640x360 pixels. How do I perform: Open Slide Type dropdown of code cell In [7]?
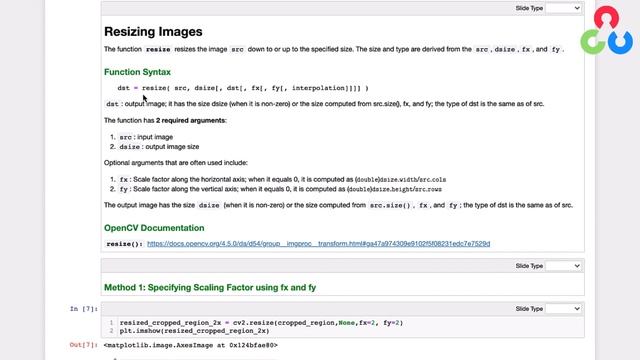coord(563,309)
